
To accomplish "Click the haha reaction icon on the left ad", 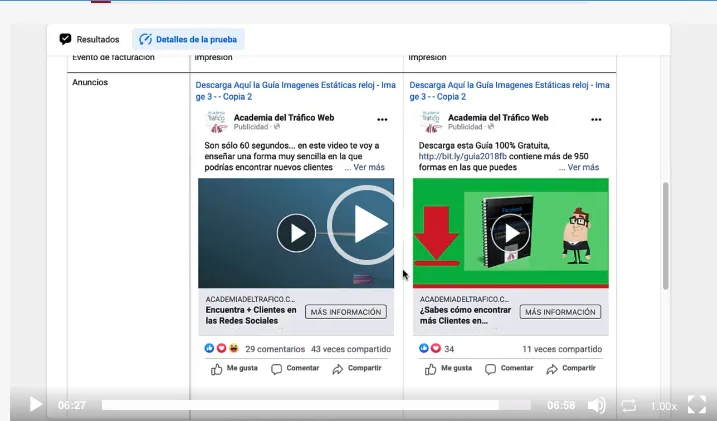I will (x=233, y=348).
